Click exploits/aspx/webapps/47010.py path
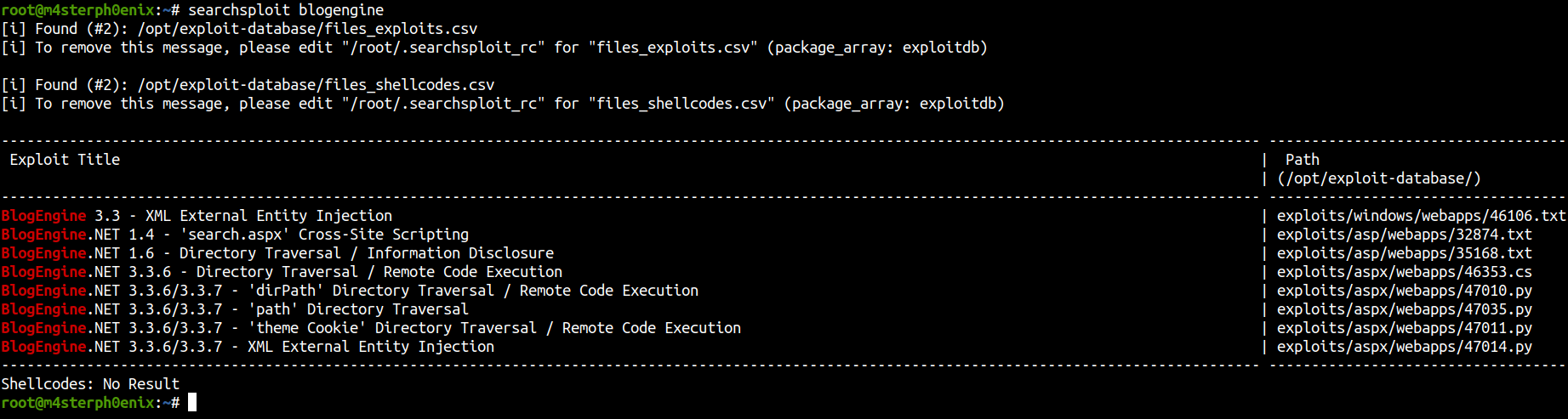 click(1404, 291)
